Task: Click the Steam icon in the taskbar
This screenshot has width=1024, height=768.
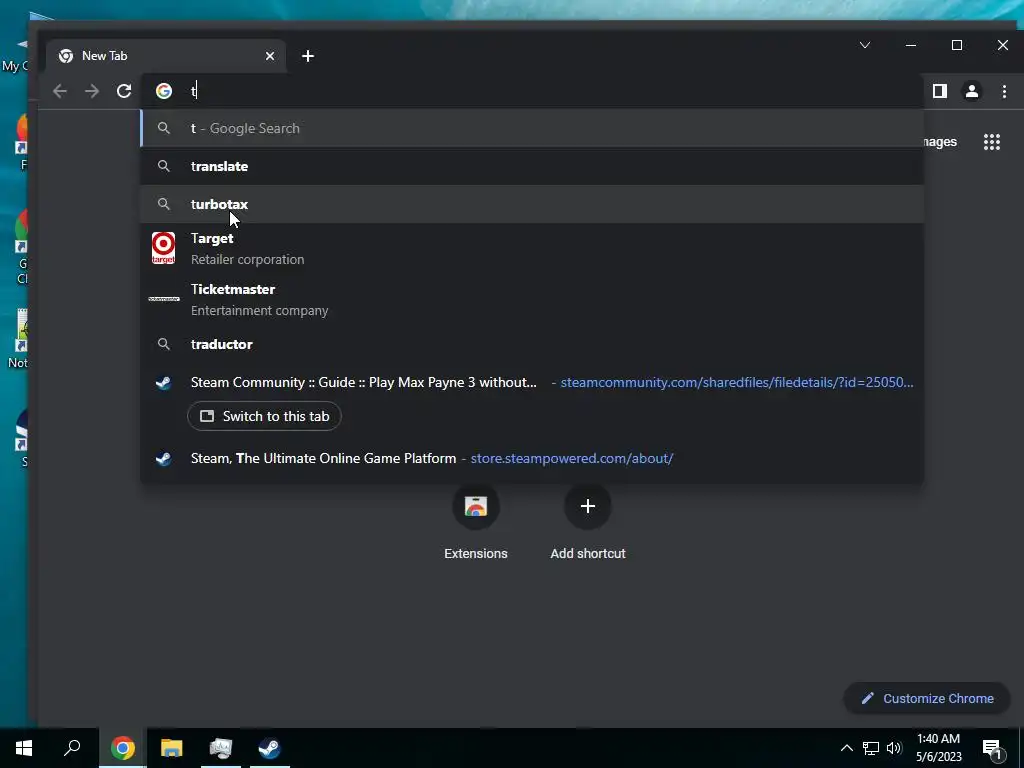Action: point(270,748)
